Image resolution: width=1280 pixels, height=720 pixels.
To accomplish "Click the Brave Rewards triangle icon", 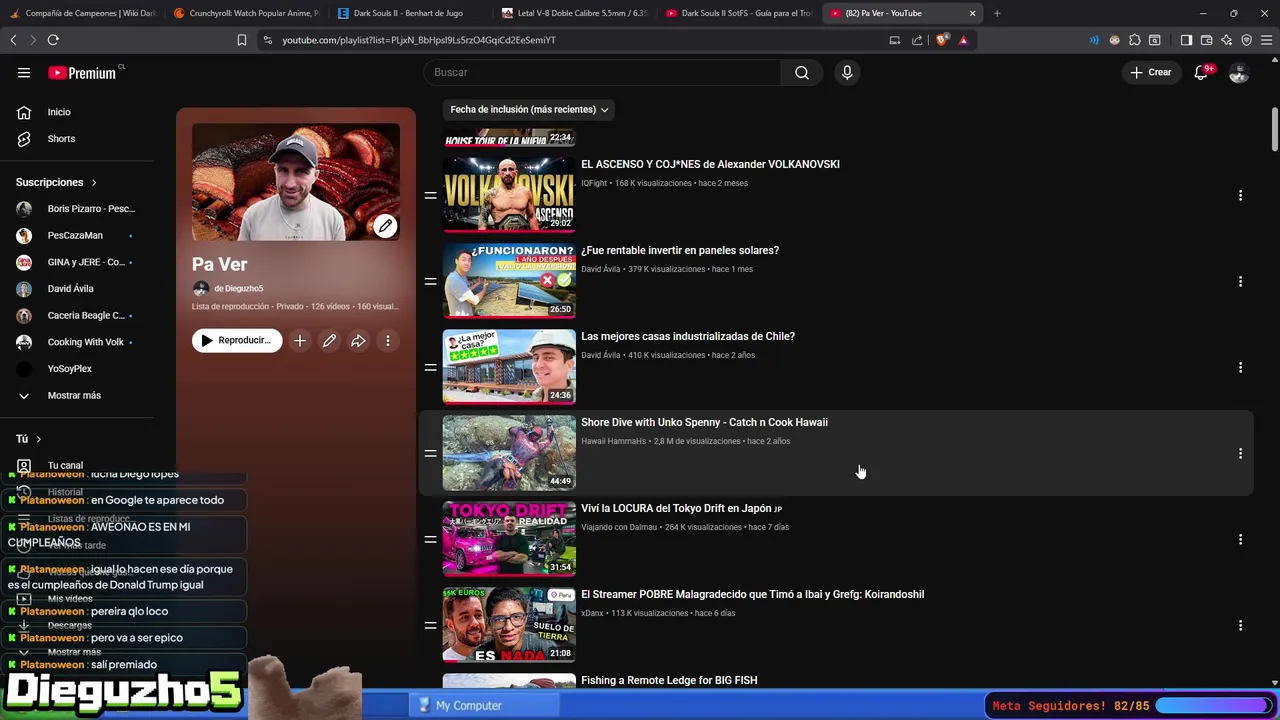I will pyautogui.click(x=964, y=40).
